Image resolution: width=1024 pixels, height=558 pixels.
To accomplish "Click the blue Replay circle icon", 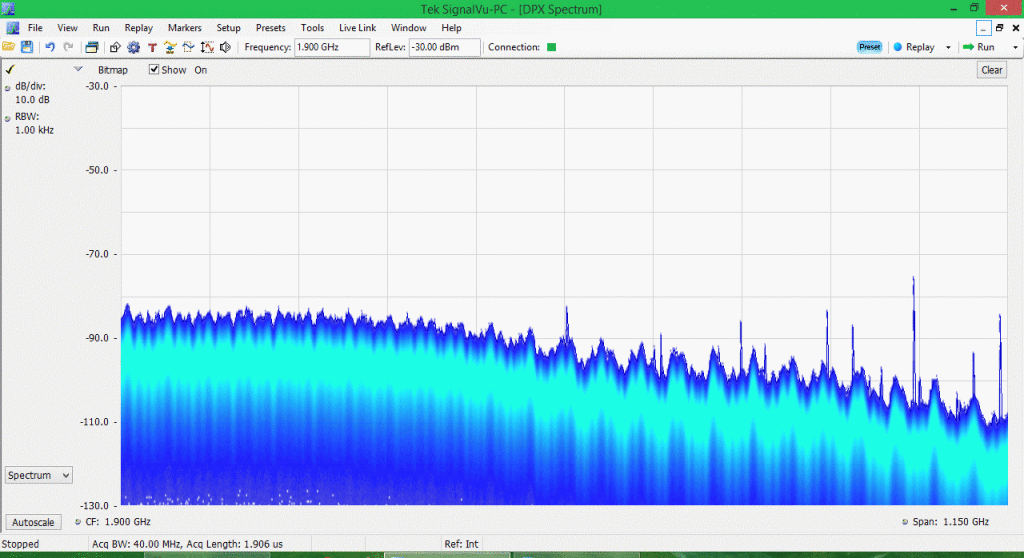I will [898, 47].
